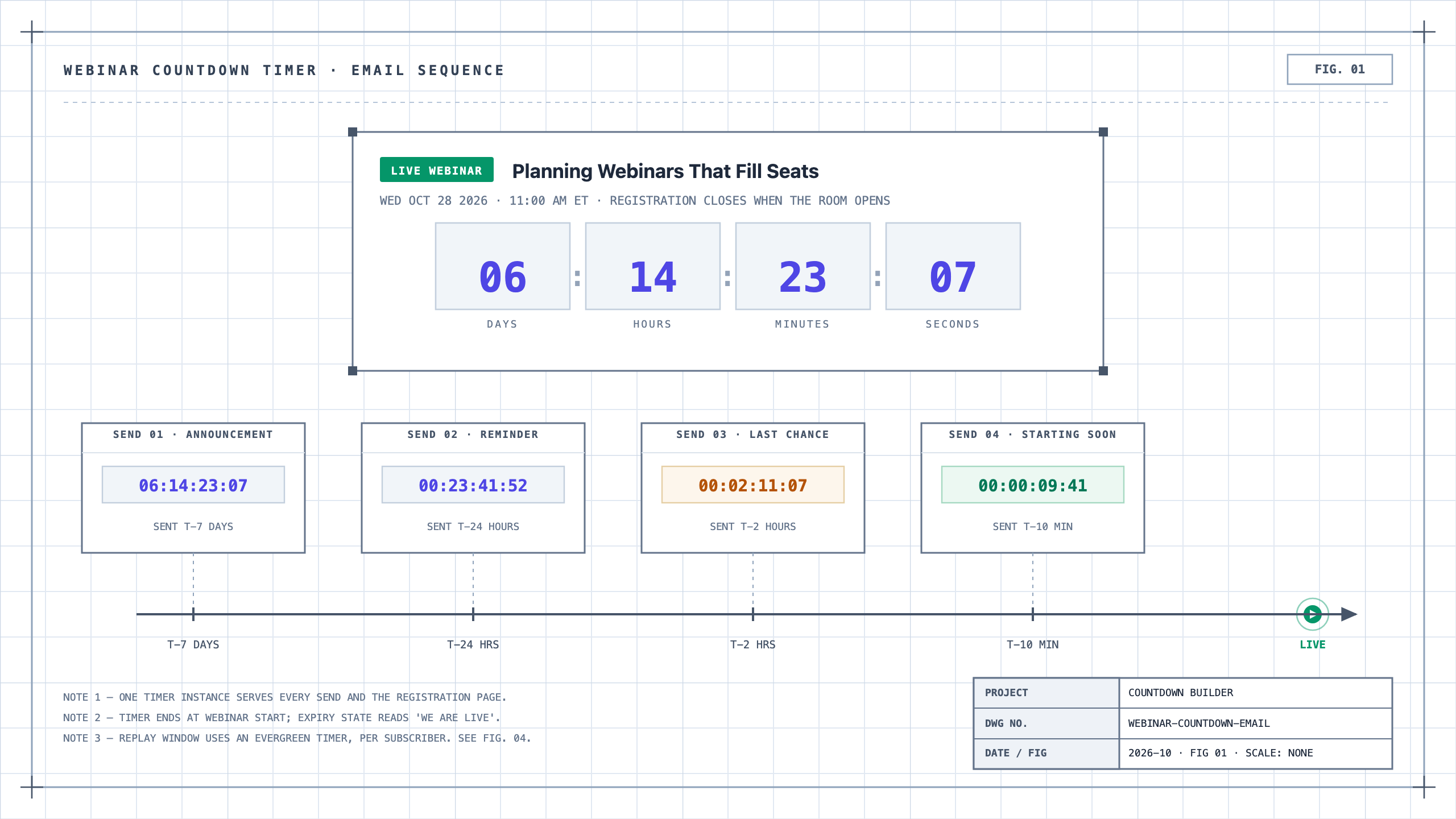Viewport: 1456px width, 819px height.
Task: Click NOTE 2 about timer expiry state
Action: point(282,718)
